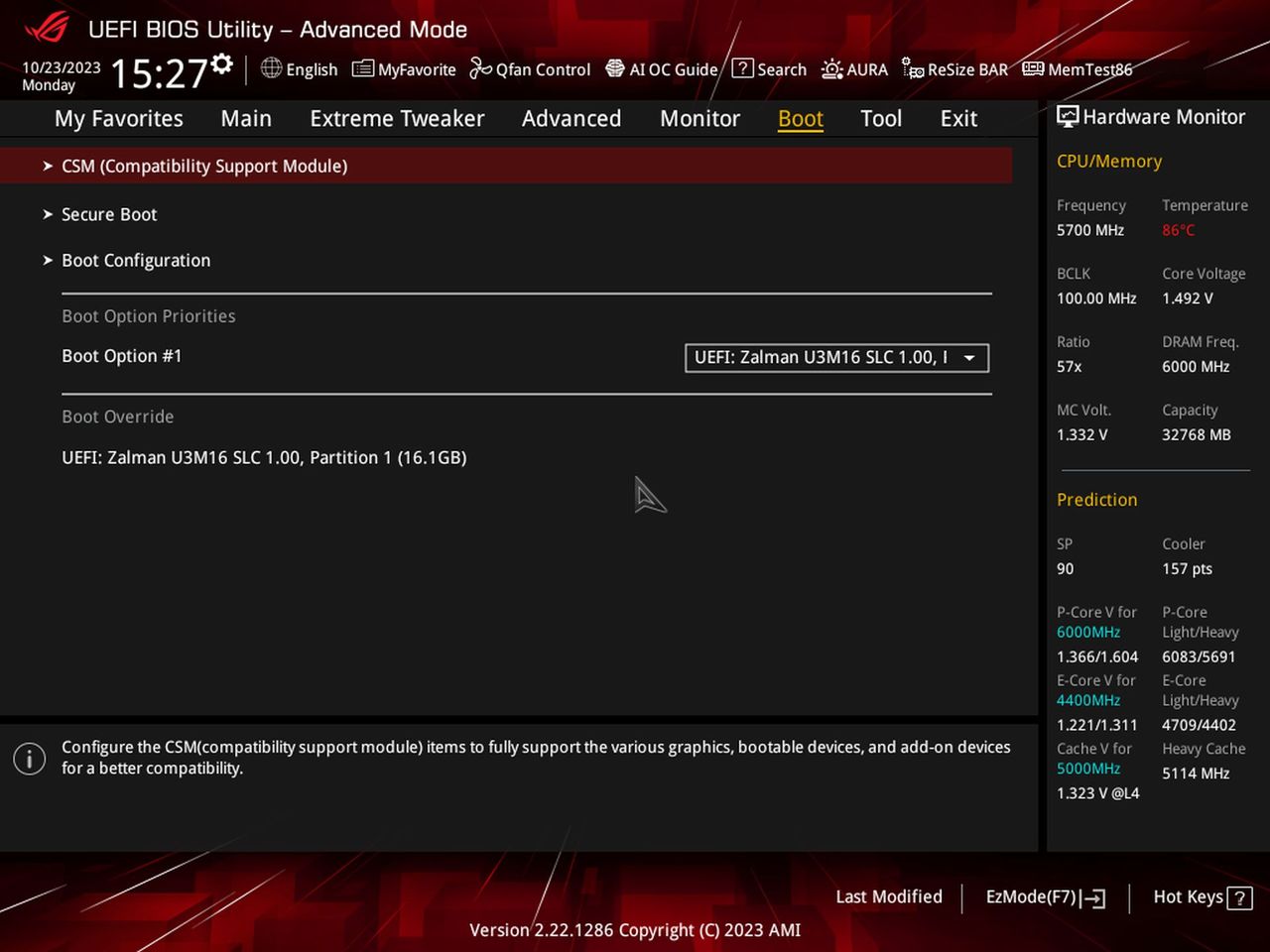The image size is (1270, 952).
Task: Click the globe icon for English language
Action: [271, 68]
